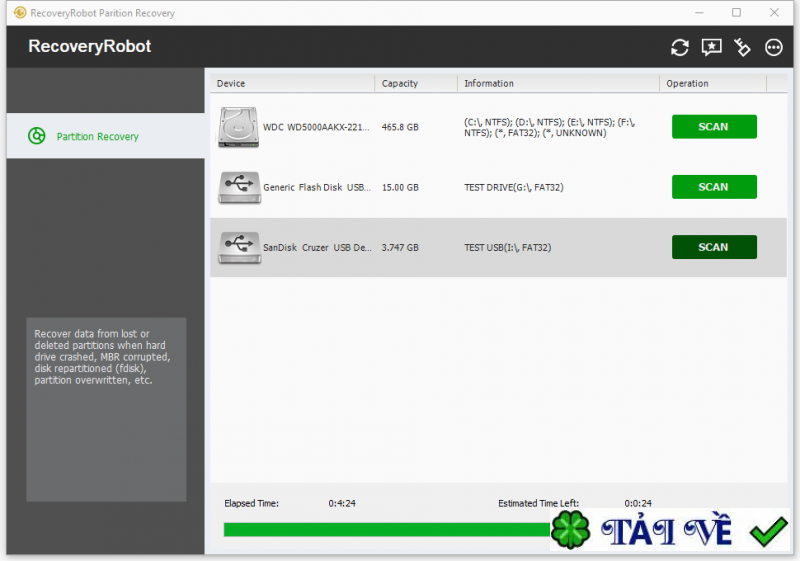800x561 pixels.
Task: Click the Device column header
Action: point(292,83)
